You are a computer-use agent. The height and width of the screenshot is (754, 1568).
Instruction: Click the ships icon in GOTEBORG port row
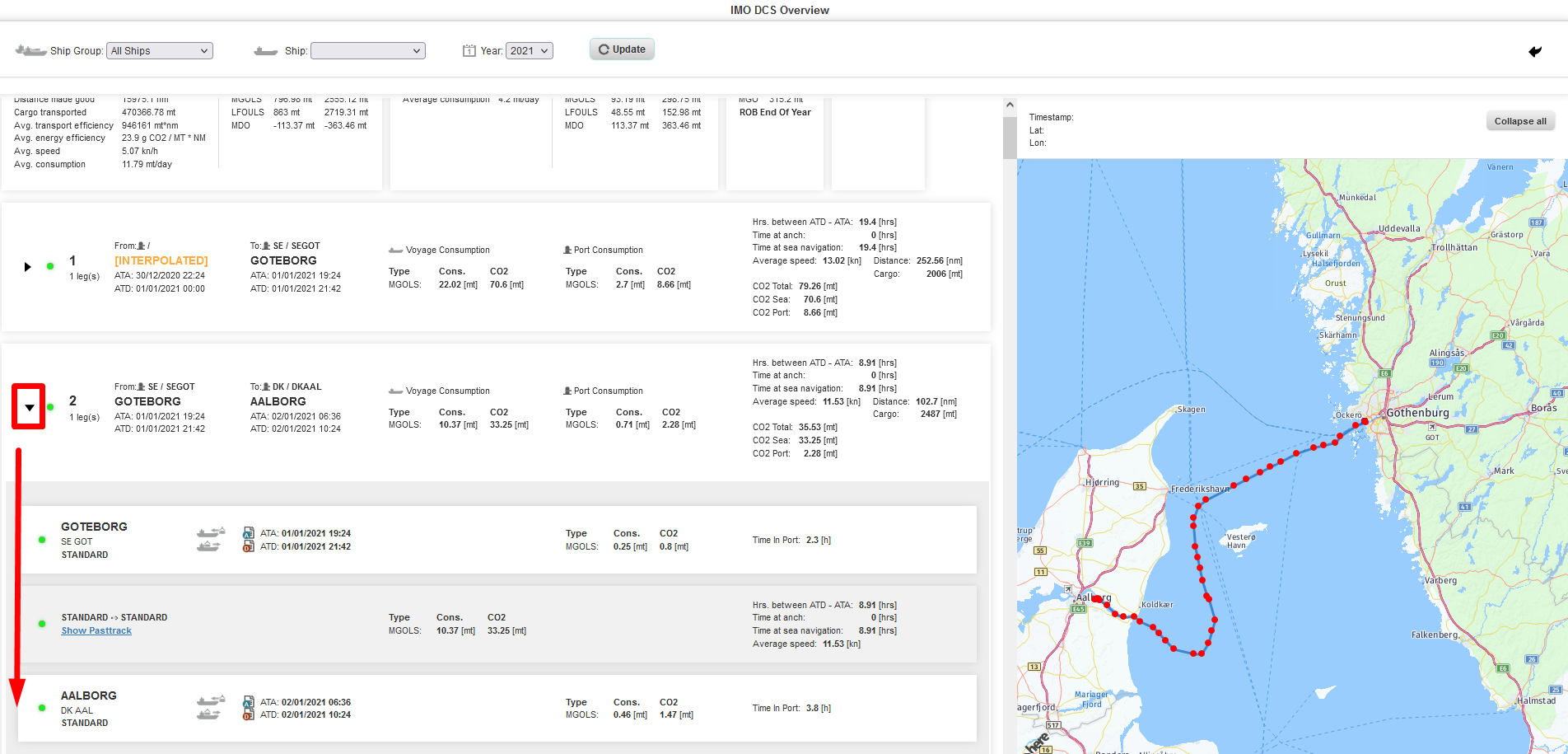211,539
